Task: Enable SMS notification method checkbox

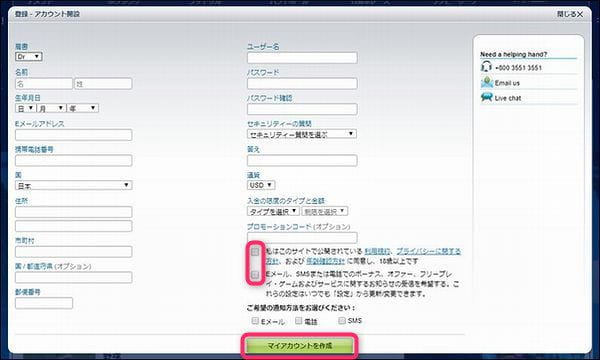Action: click(x=342, y=320)
